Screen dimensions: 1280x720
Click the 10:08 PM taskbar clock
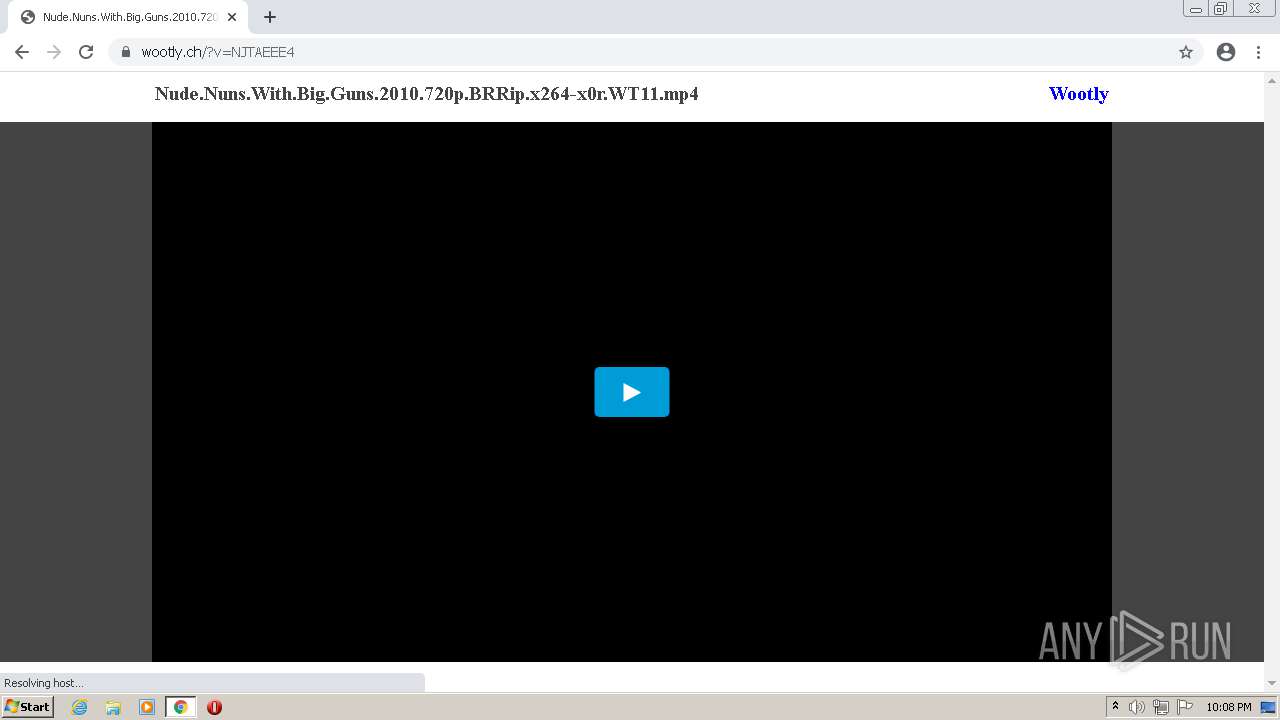(x=1228, y=707)
